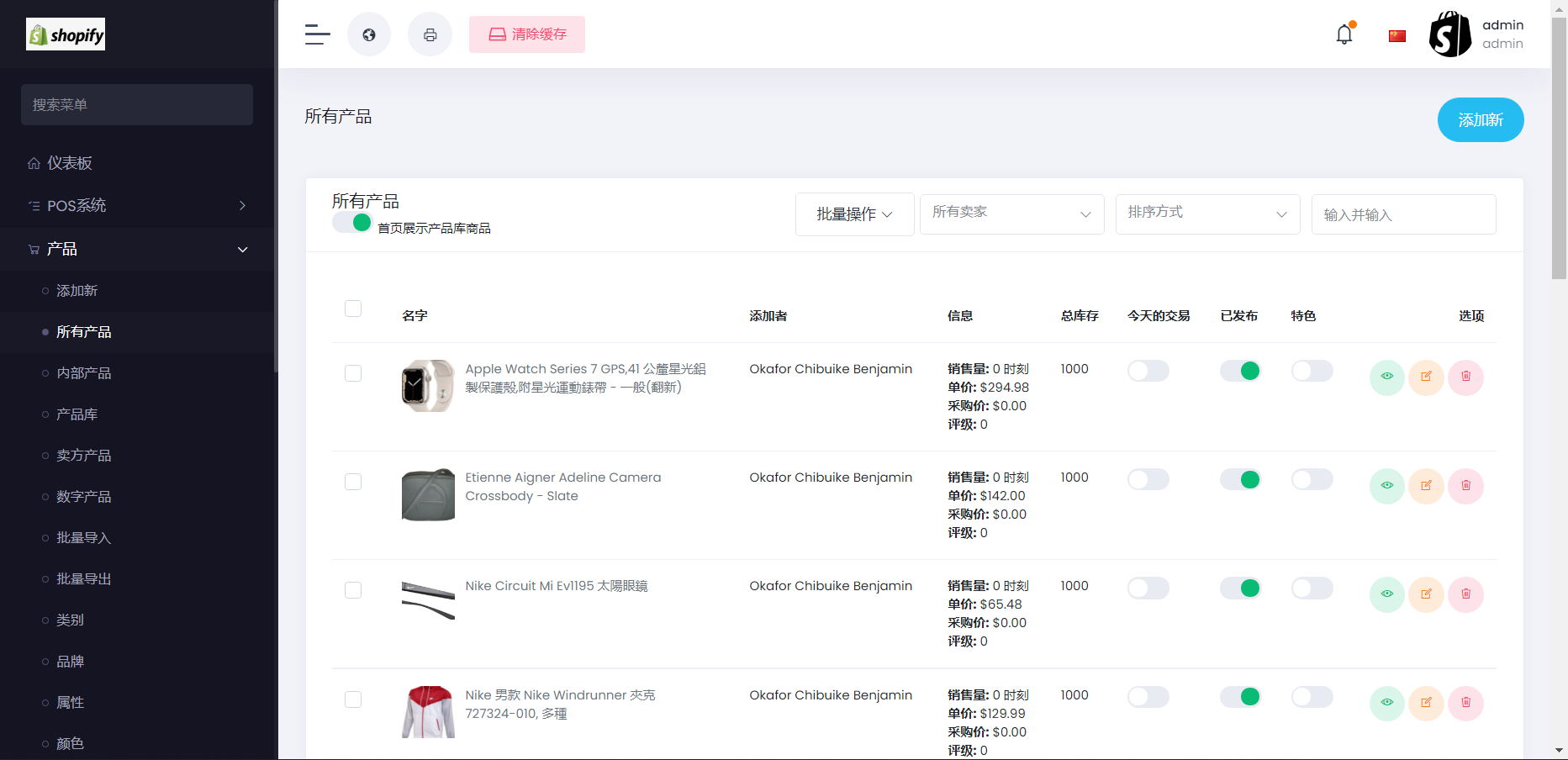This screenshot has height=760, width=1568.
Task: Open 属性 in sidebar
Action: point(70,703)
